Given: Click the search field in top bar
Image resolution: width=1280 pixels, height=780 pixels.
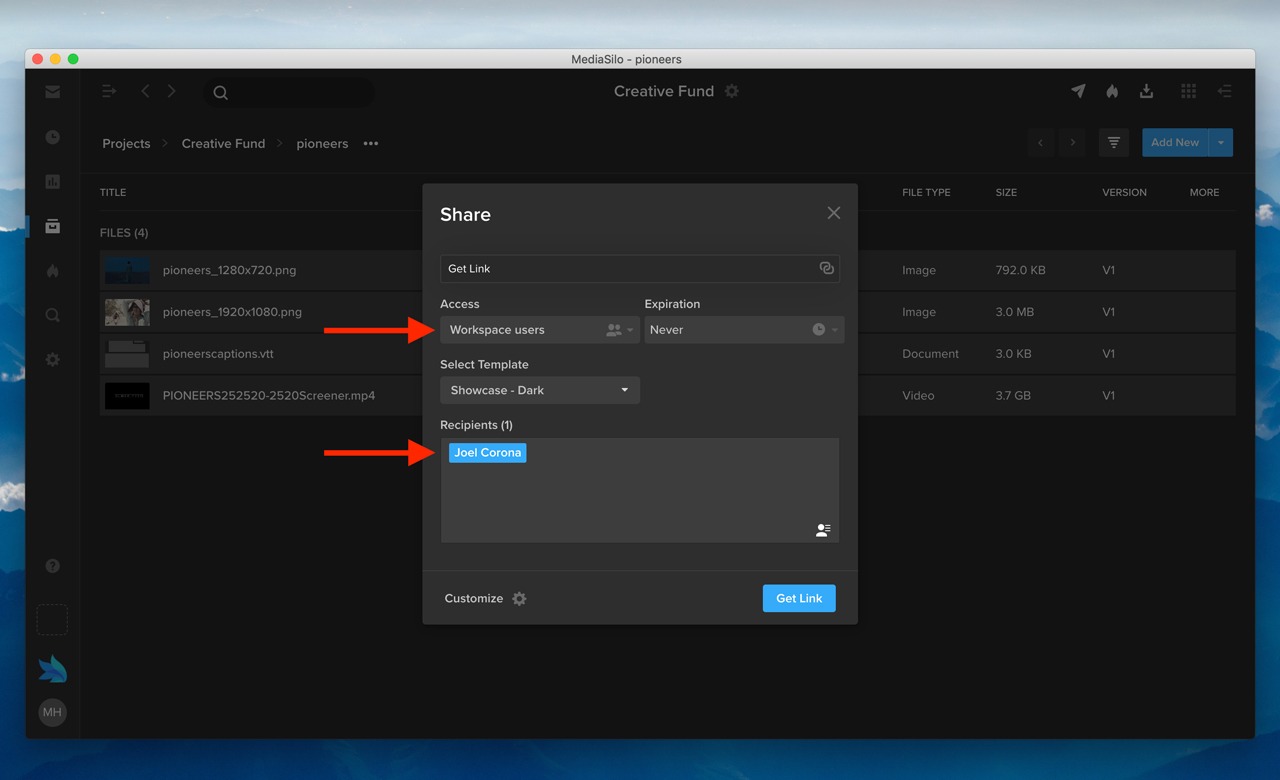Looking at the screenshot, I should 290,93.
